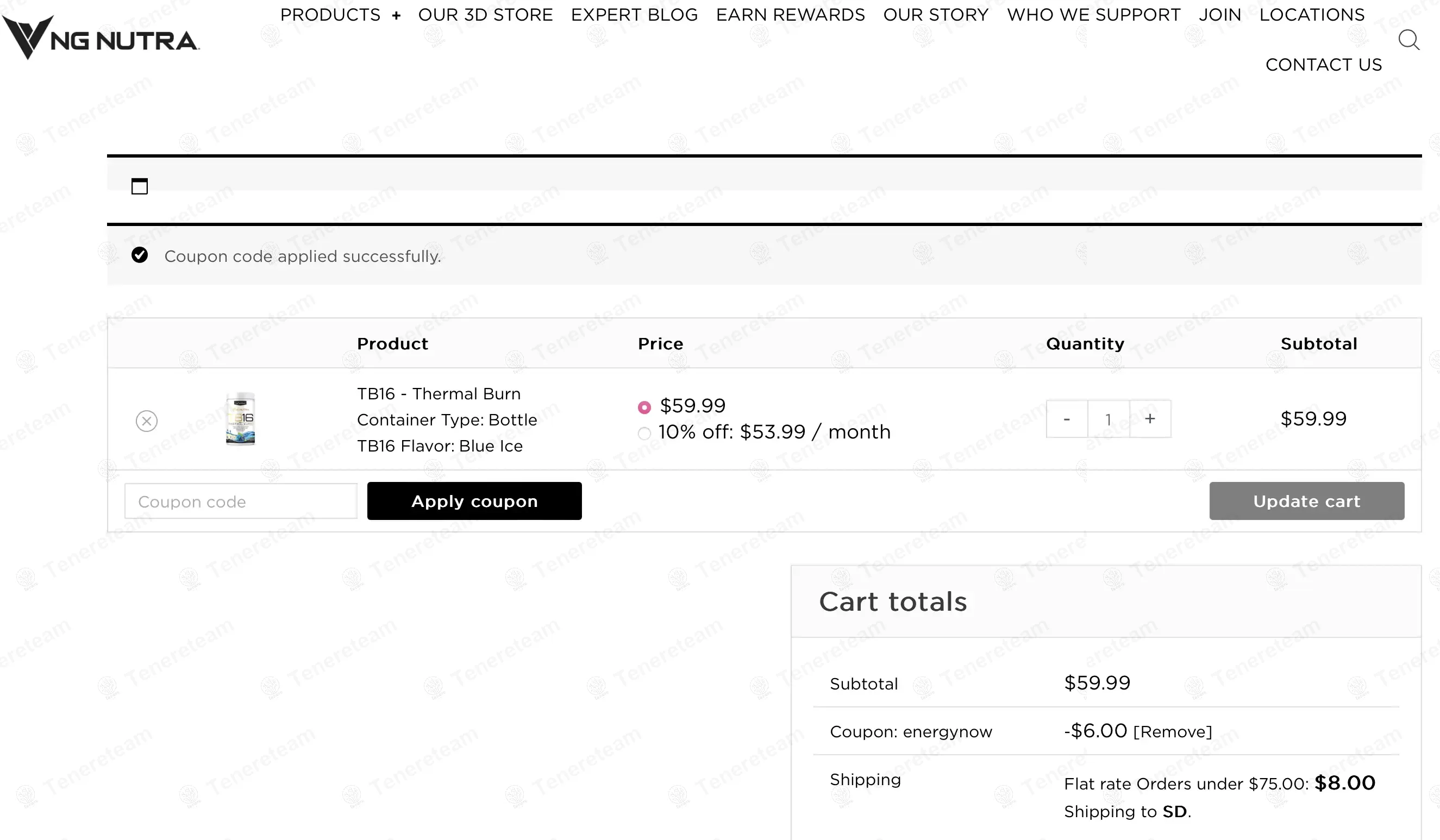View the Locations page

[1312, 15]
